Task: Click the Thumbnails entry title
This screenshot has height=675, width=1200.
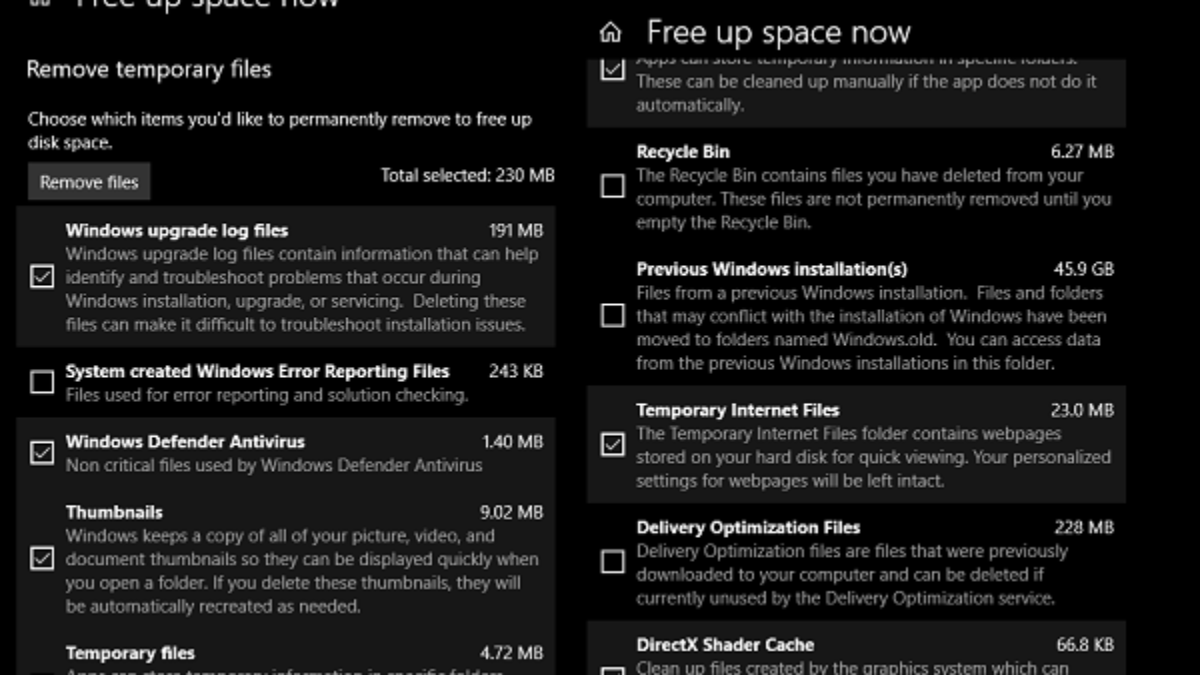Action: 114,512
